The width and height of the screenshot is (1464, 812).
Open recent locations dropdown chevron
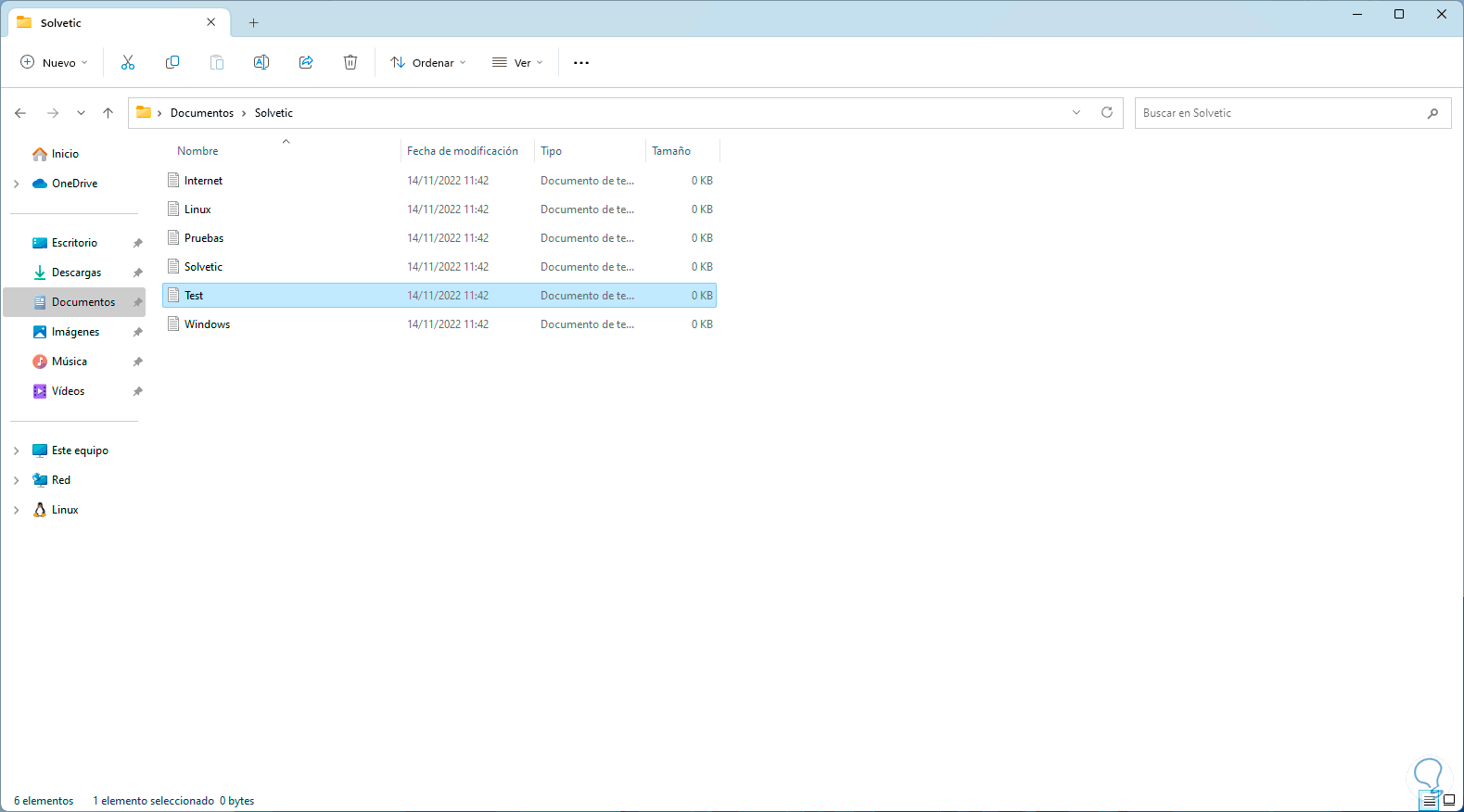(x=81, y=113)
